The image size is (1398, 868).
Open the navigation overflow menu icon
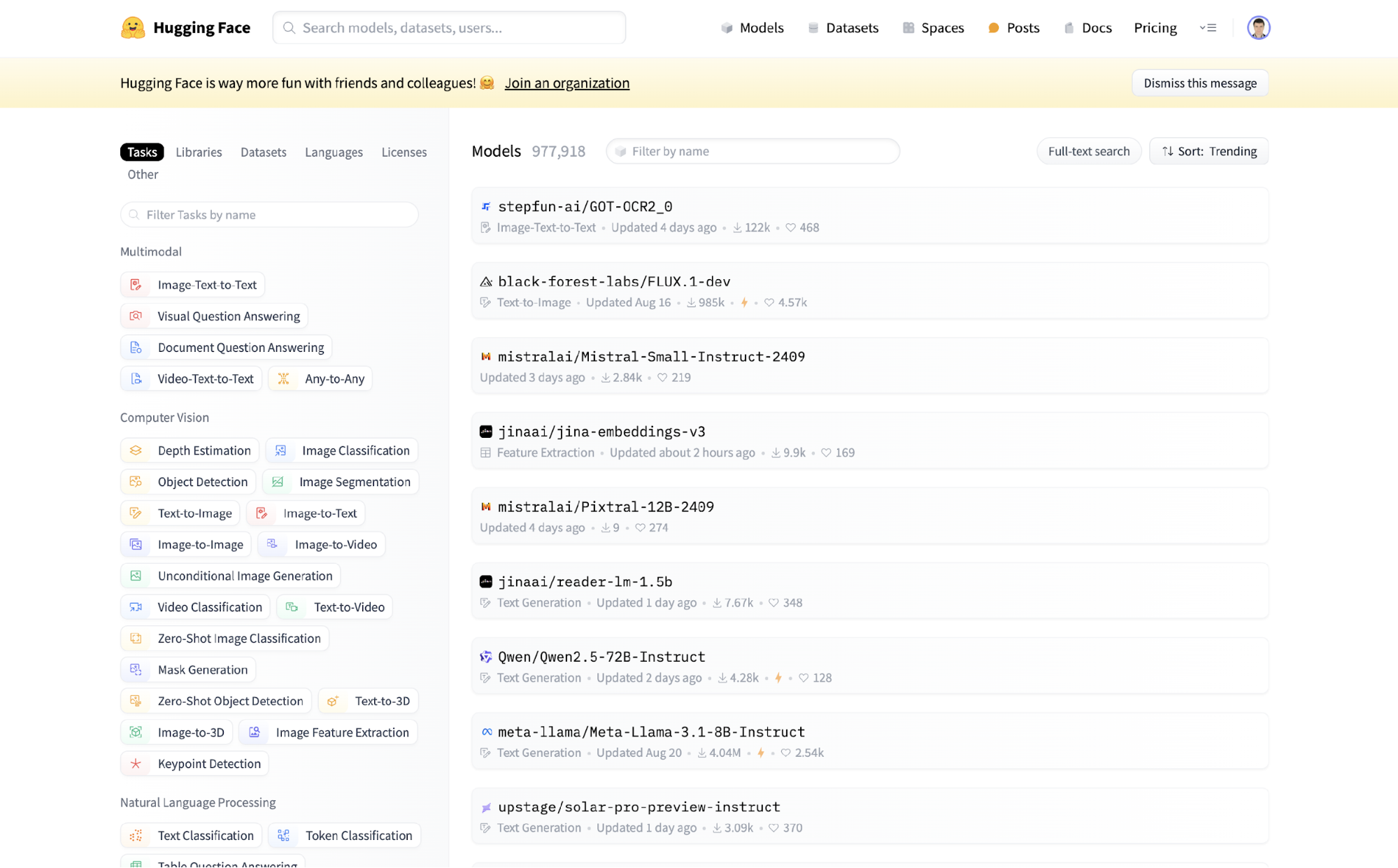[1208, 28]
